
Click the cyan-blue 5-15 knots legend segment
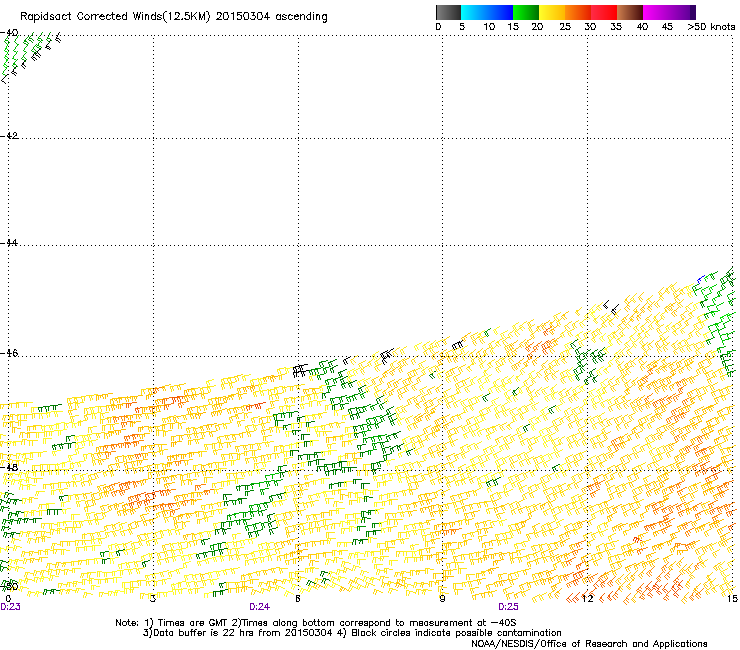[x=487, y=12]
